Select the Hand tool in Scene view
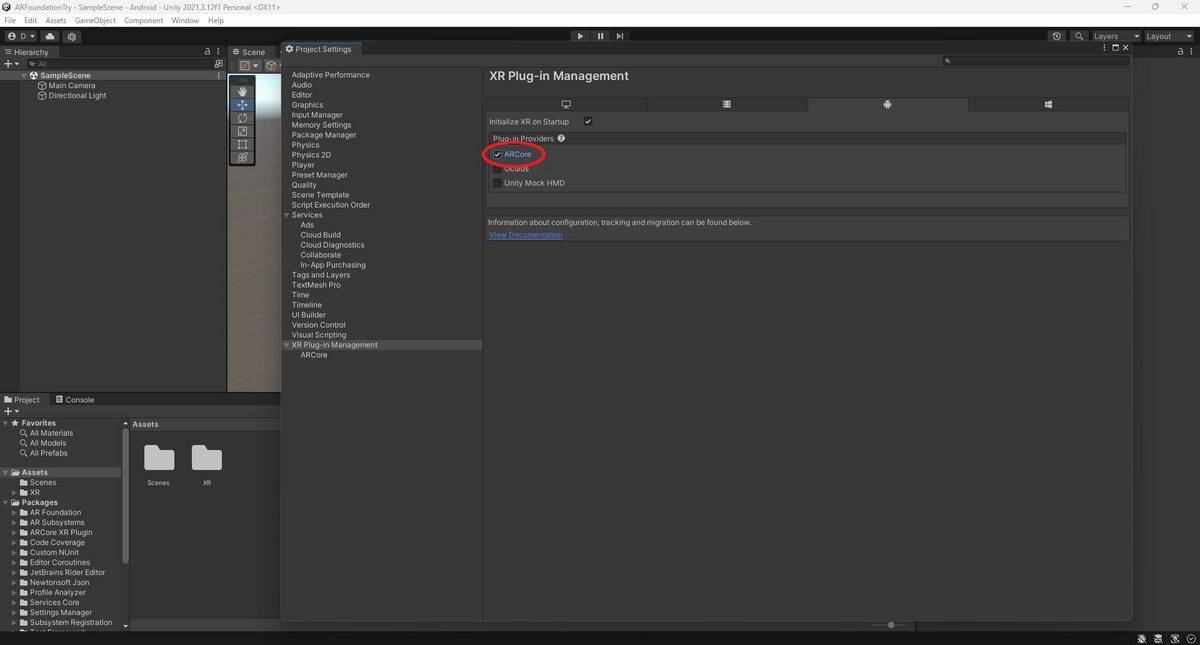This screenshot has height=645, width=1200. pos(242,91)
